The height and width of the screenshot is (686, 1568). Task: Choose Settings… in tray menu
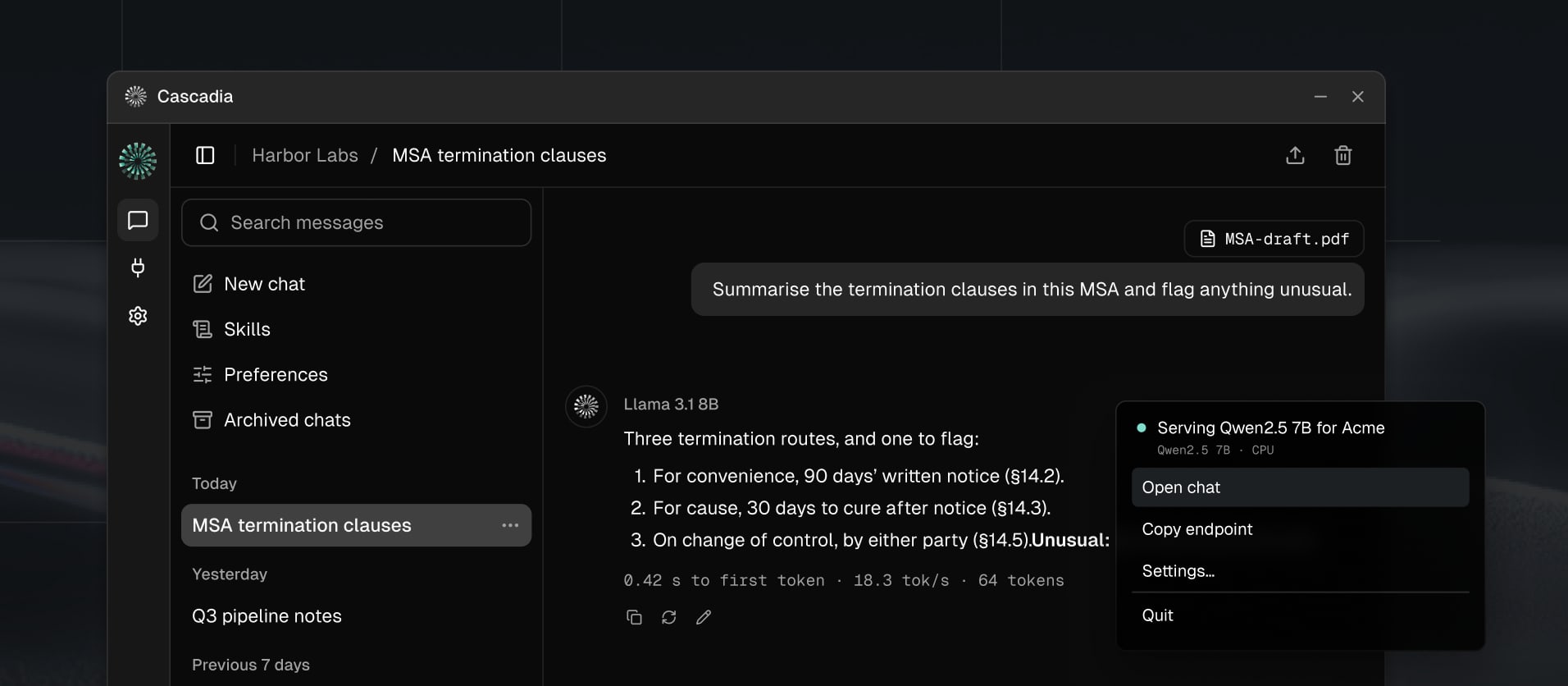click(1300, 571)
